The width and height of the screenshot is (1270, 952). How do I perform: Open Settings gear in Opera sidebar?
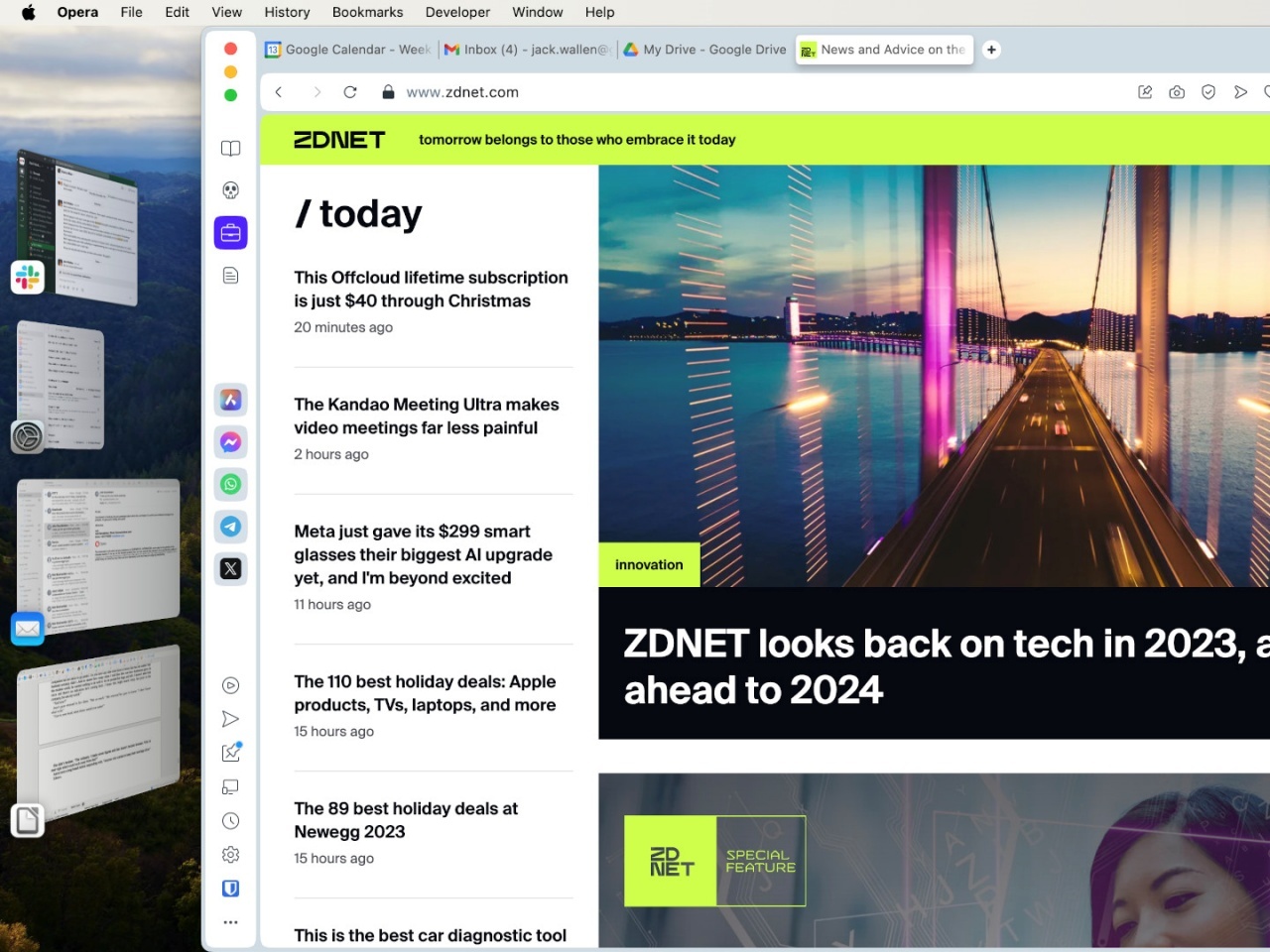[230, 855]
